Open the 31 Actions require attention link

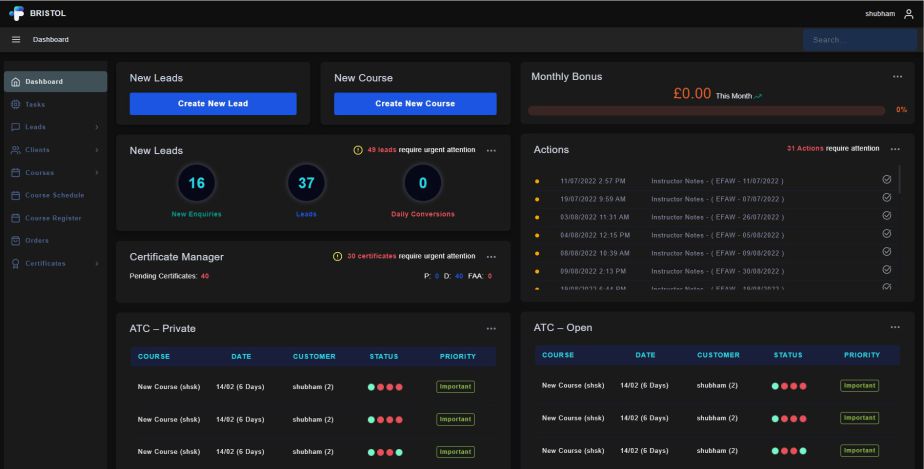(805, 148)
